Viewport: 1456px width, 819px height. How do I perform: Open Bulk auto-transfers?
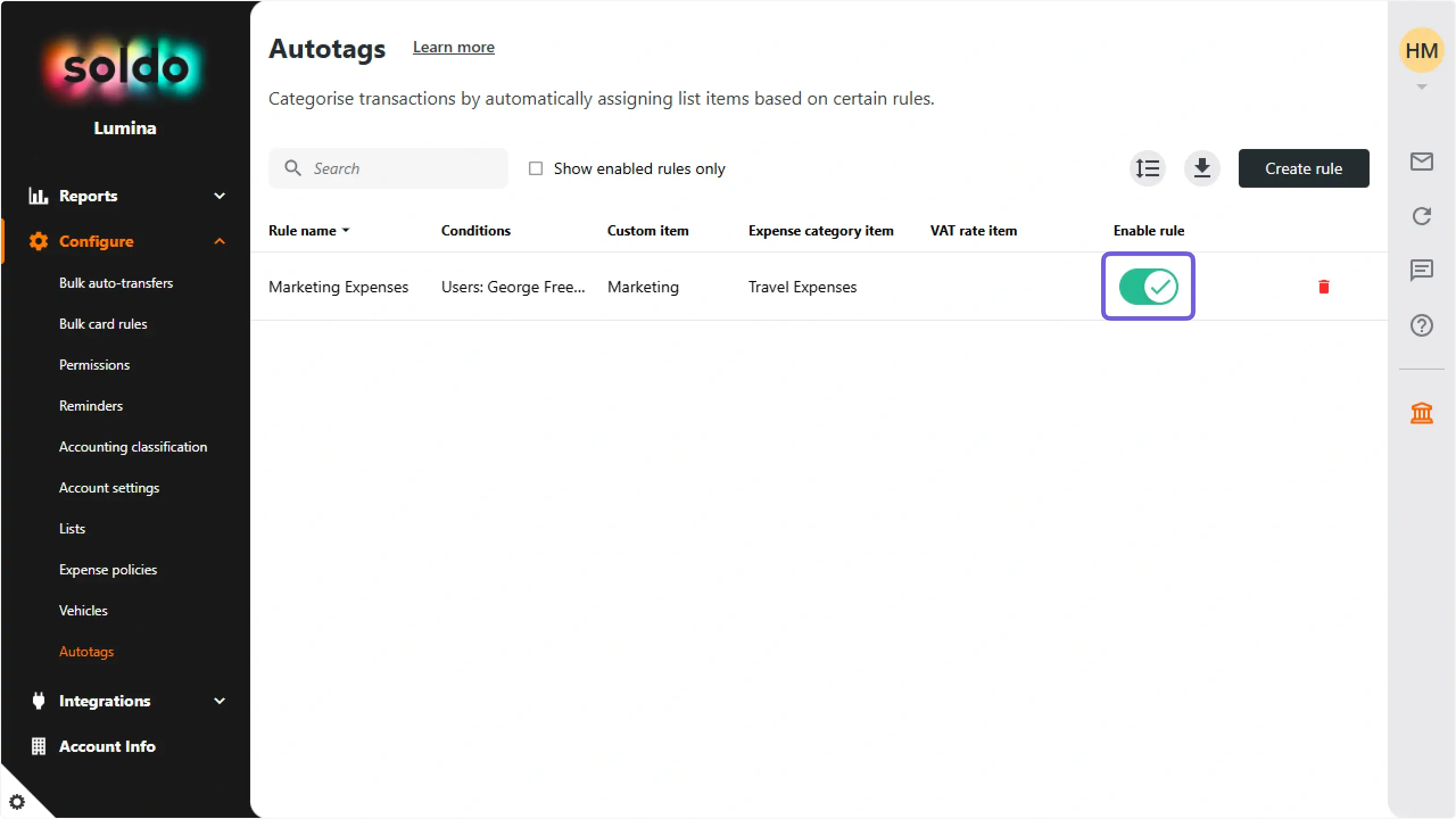(116, 283)
